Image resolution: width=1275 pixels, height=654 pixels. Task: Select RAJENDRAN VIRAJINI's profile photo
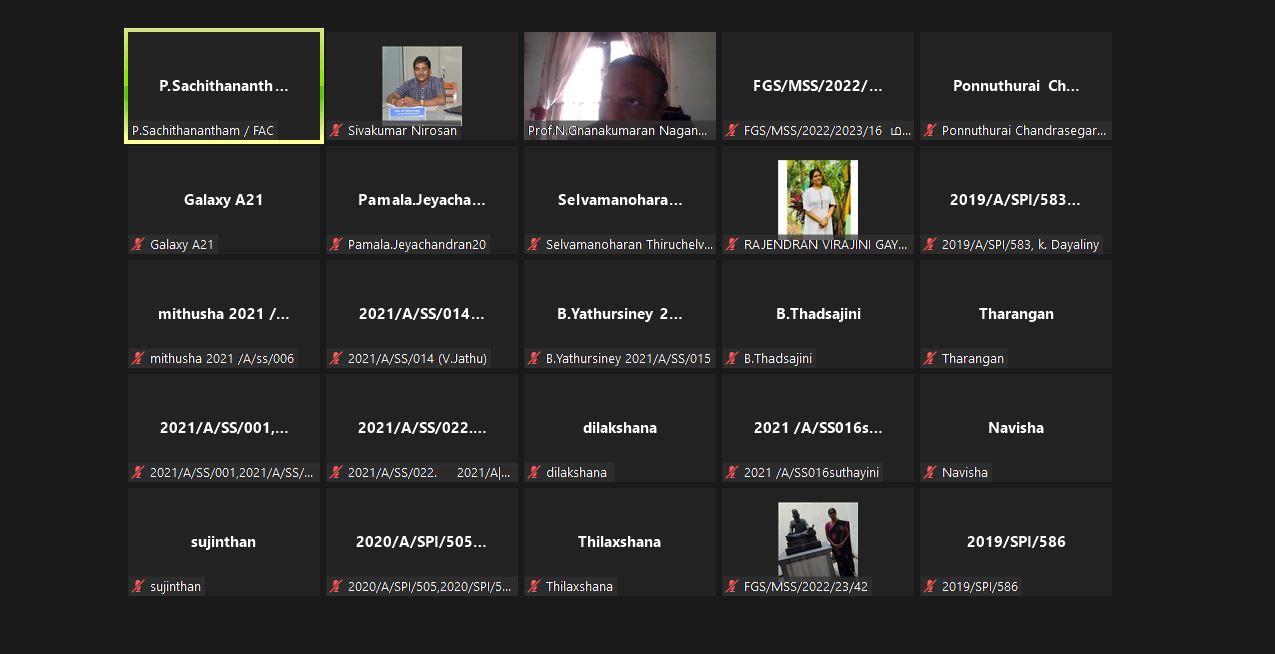(818, 198)
